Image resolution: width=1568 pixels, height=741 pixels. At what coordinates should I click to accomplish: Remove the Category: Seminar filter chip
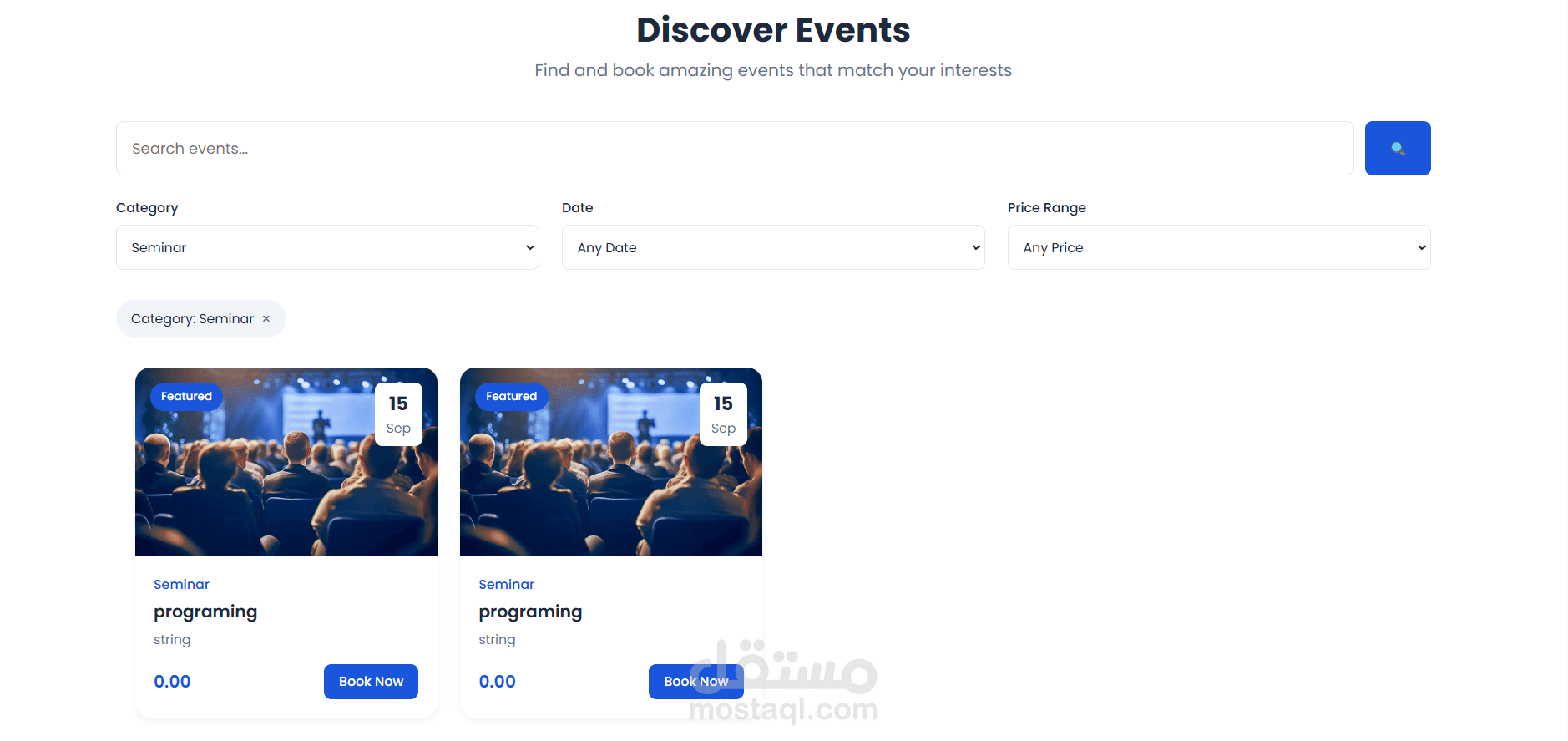pyautogui.click(x=266, y=319)
